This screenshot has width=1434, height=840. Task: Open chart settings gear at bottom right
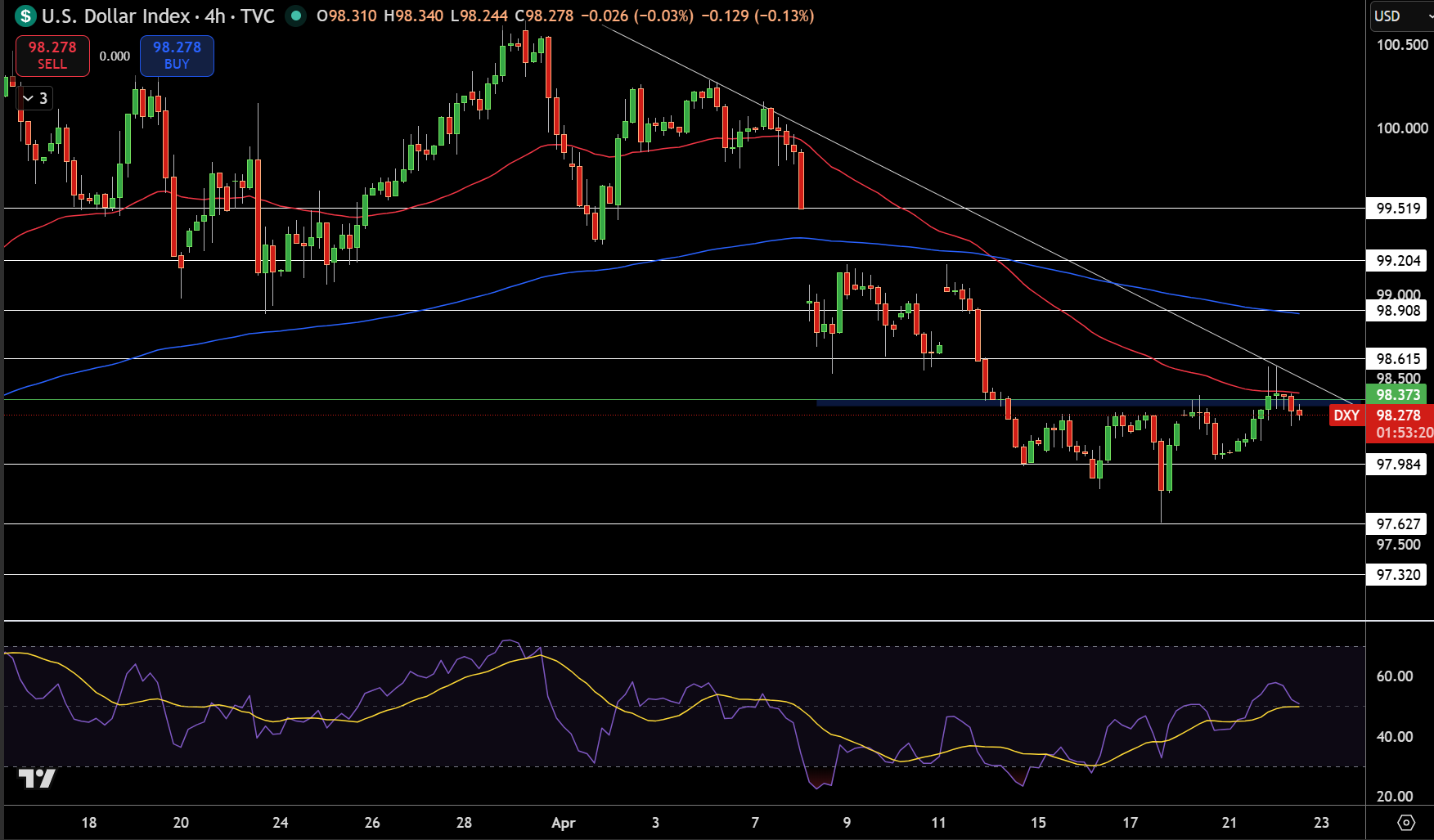click(1406, 822)
